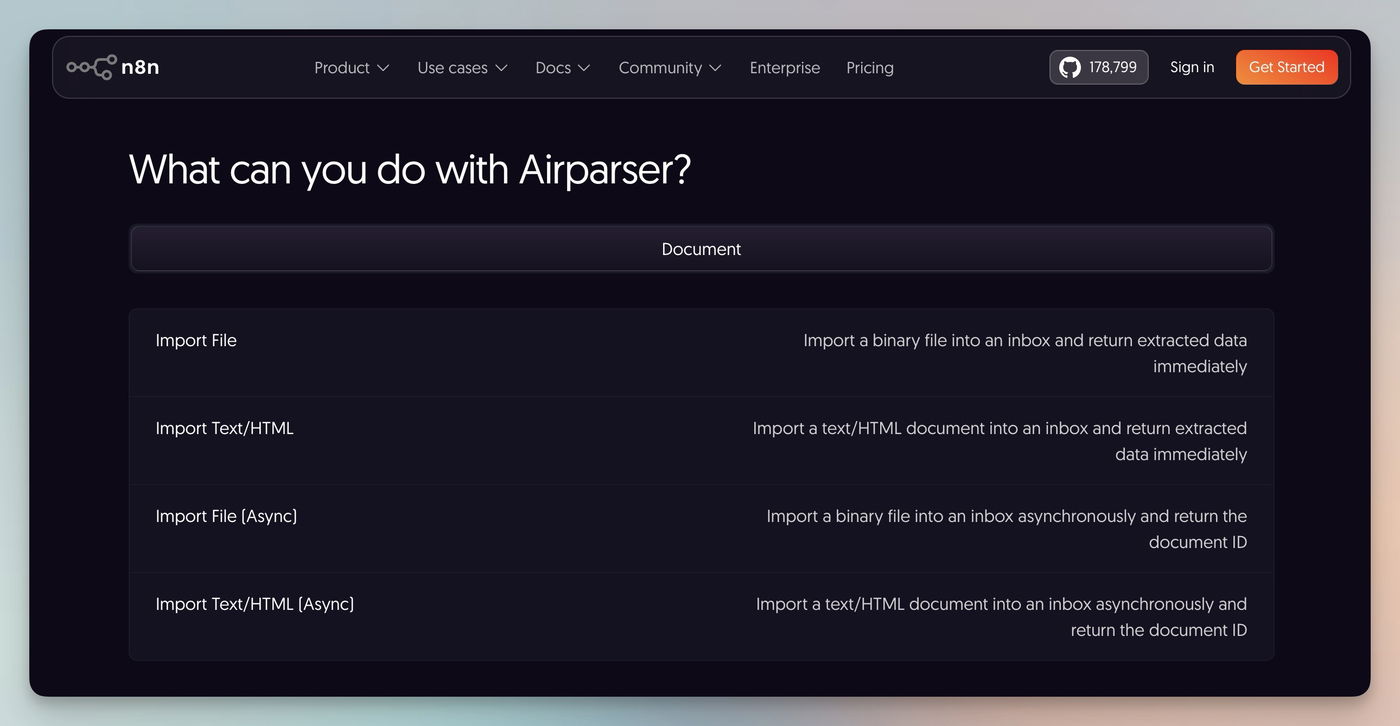Open the Community menu label

tap(660, 68)
